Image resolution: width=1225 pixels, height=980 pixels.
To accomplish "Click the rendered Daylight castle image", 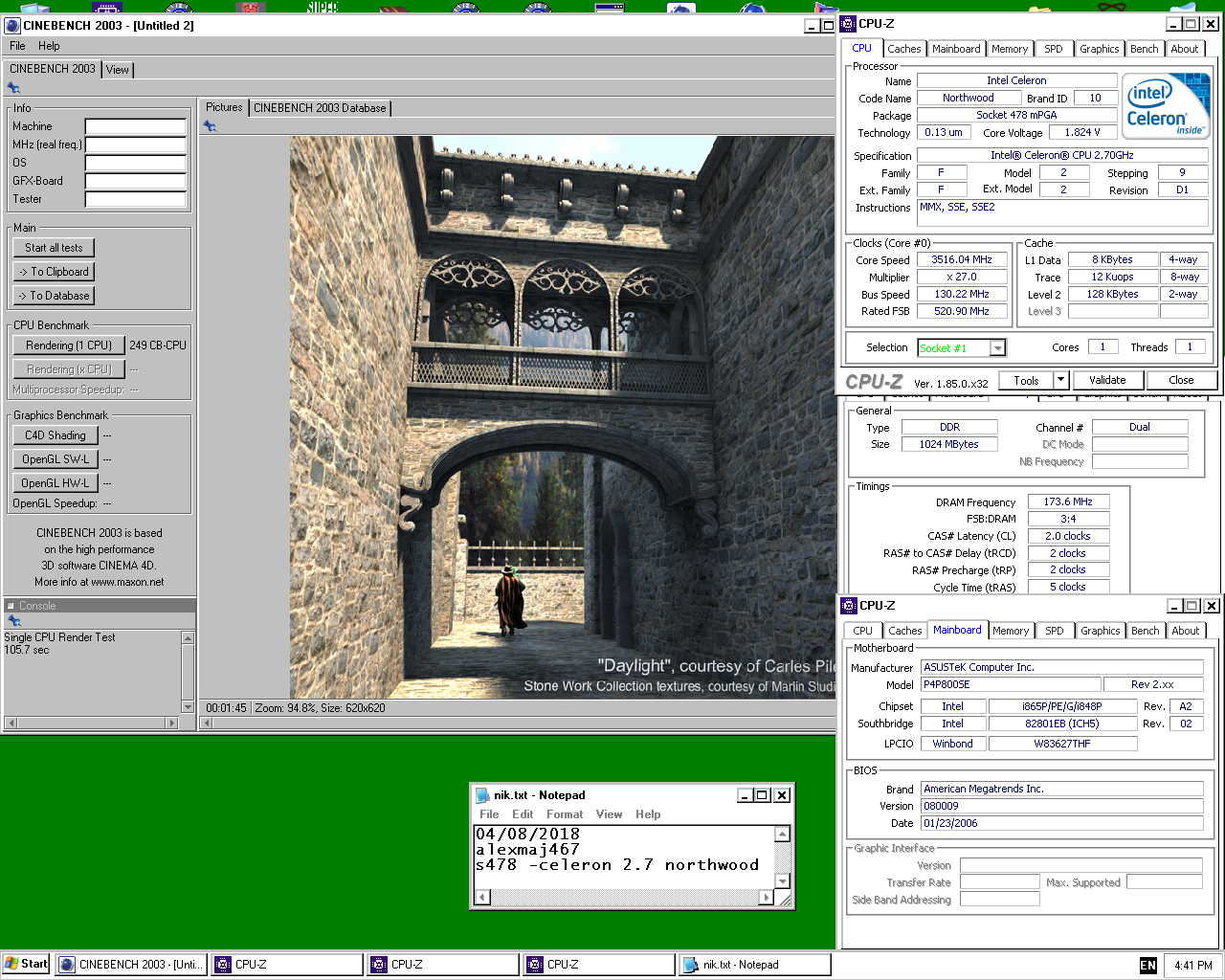I will [563, 417].
